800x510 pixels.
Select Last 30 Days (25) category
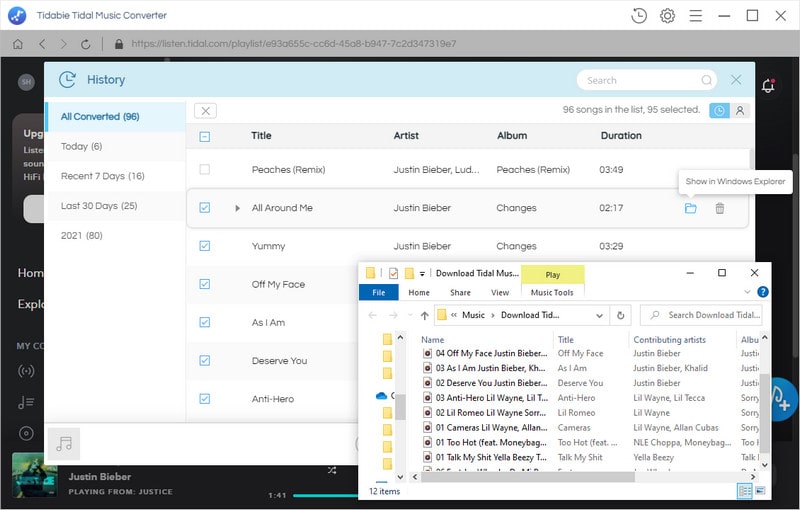[115, 206]
